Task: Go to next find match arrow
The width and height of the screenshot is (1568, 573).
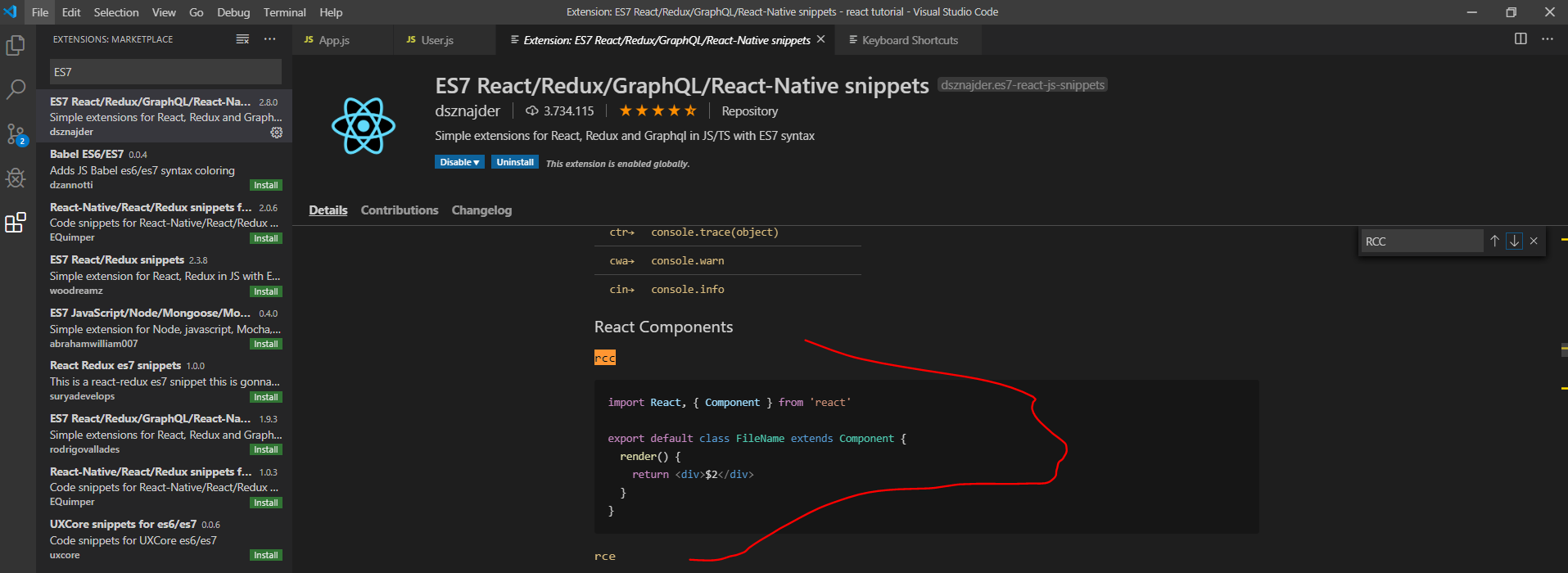Action: [1514, 241]
